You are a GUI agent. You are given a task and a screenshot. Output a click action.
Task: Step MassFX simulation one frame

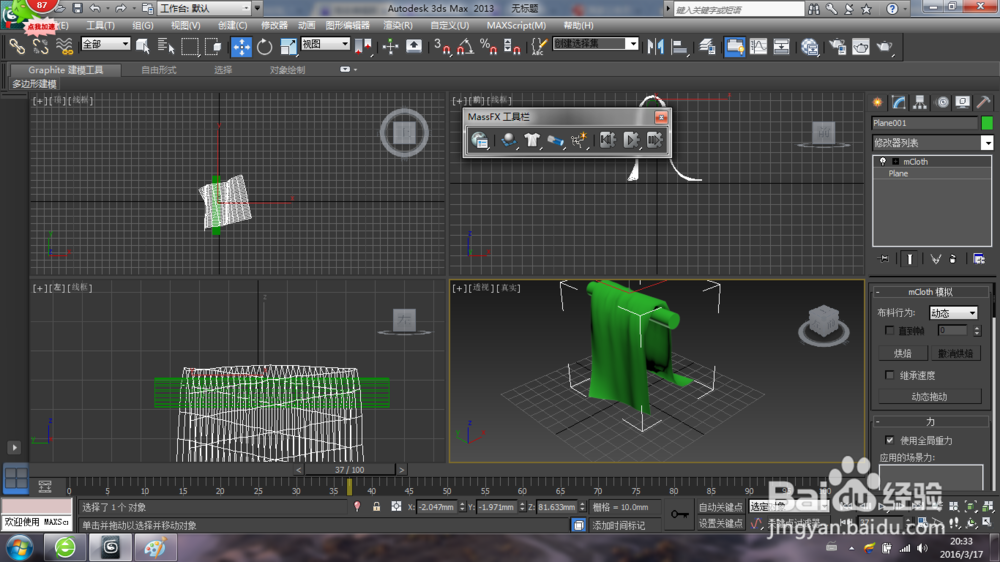click(x=654, y=140)
